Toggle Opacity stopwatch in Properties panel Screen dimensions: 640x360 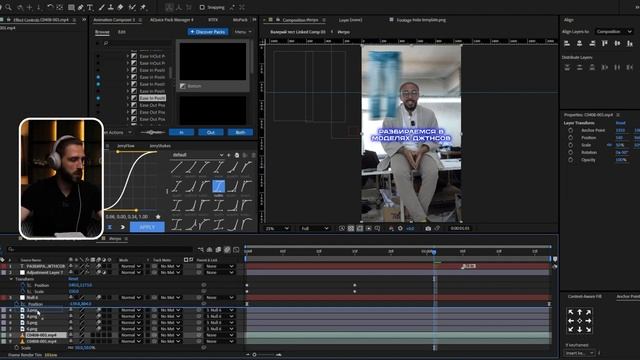point(570,160)
